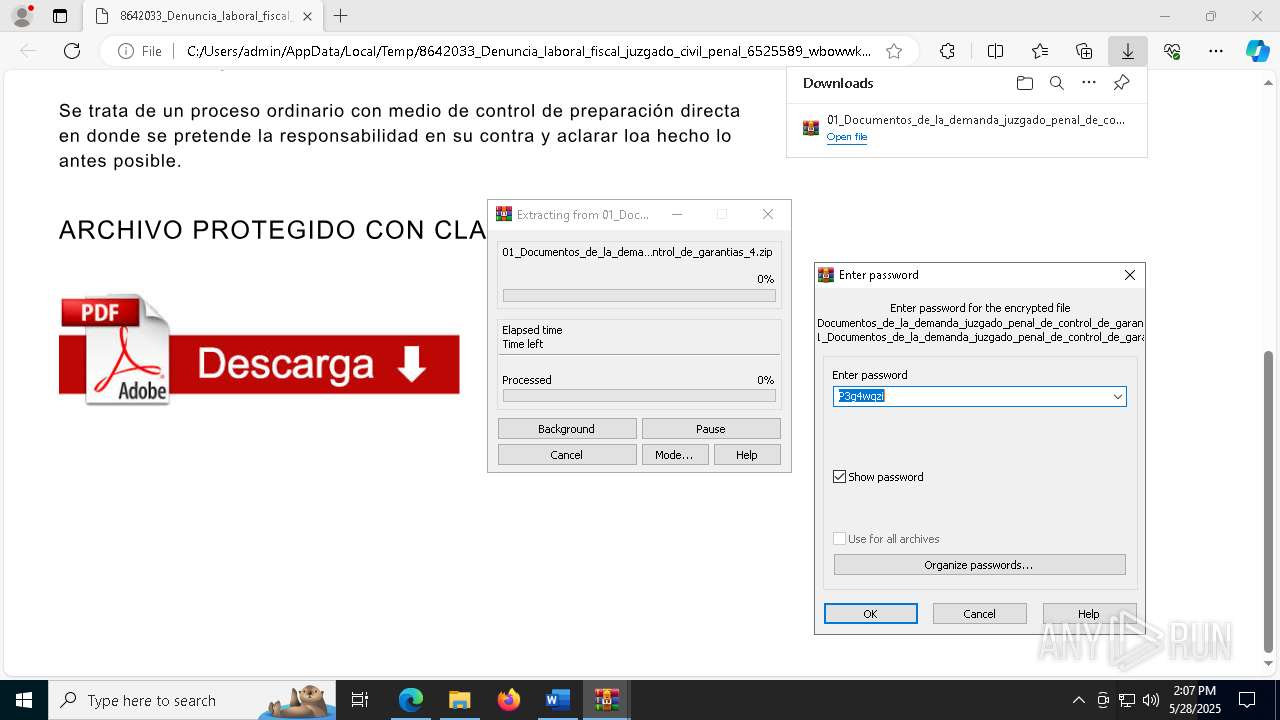Close the Enter password dialog

[x=1130, y=275]
